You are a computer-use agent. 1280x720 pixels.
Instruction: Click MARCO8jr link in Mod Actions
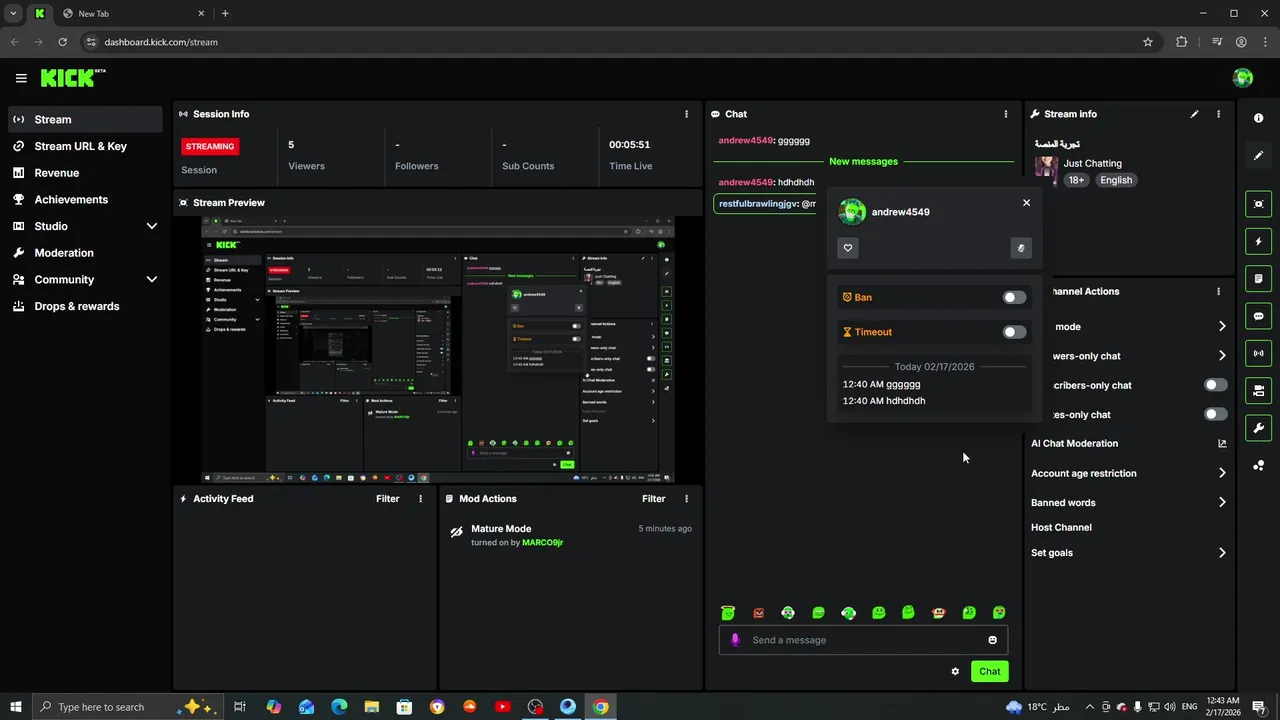click(542, 542)
